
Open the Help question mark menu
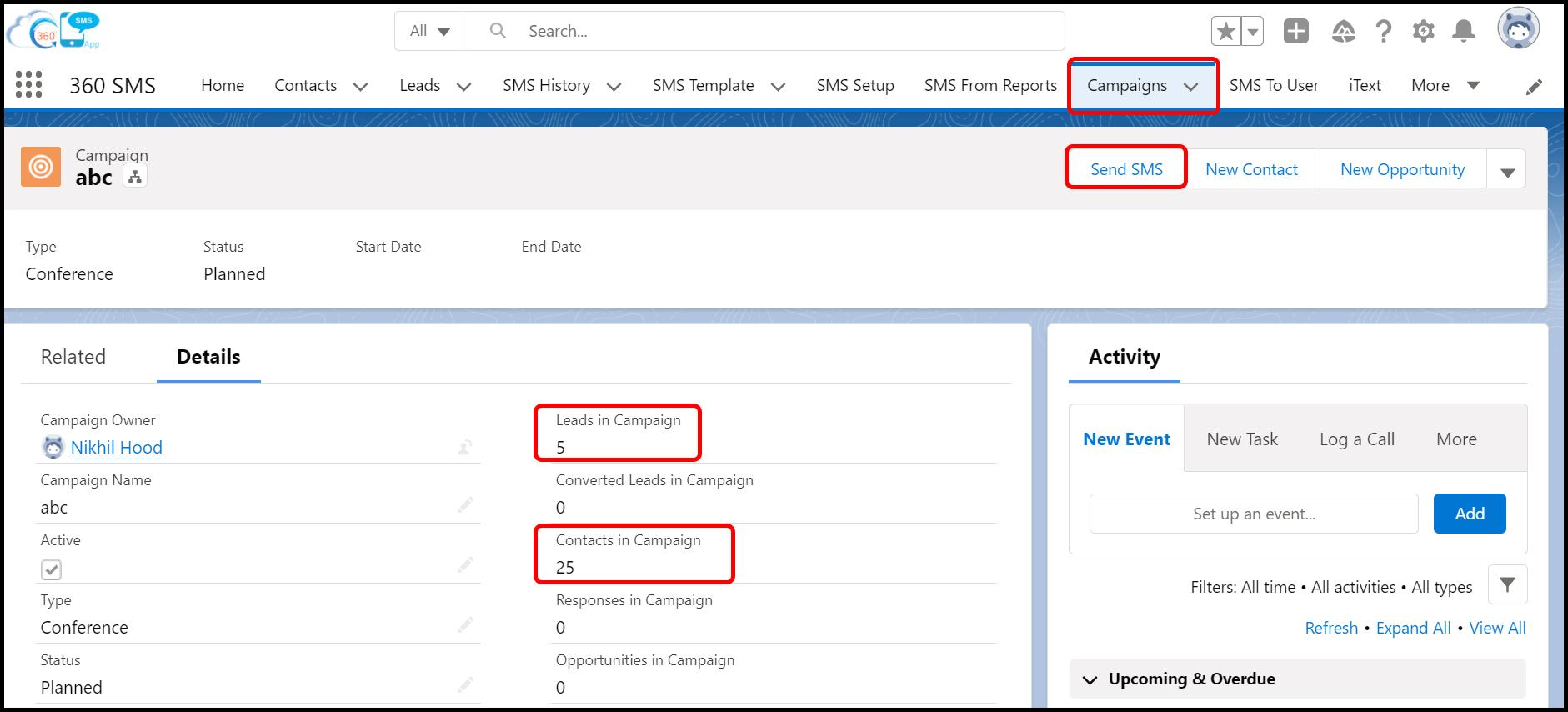tap(1384, 32)
